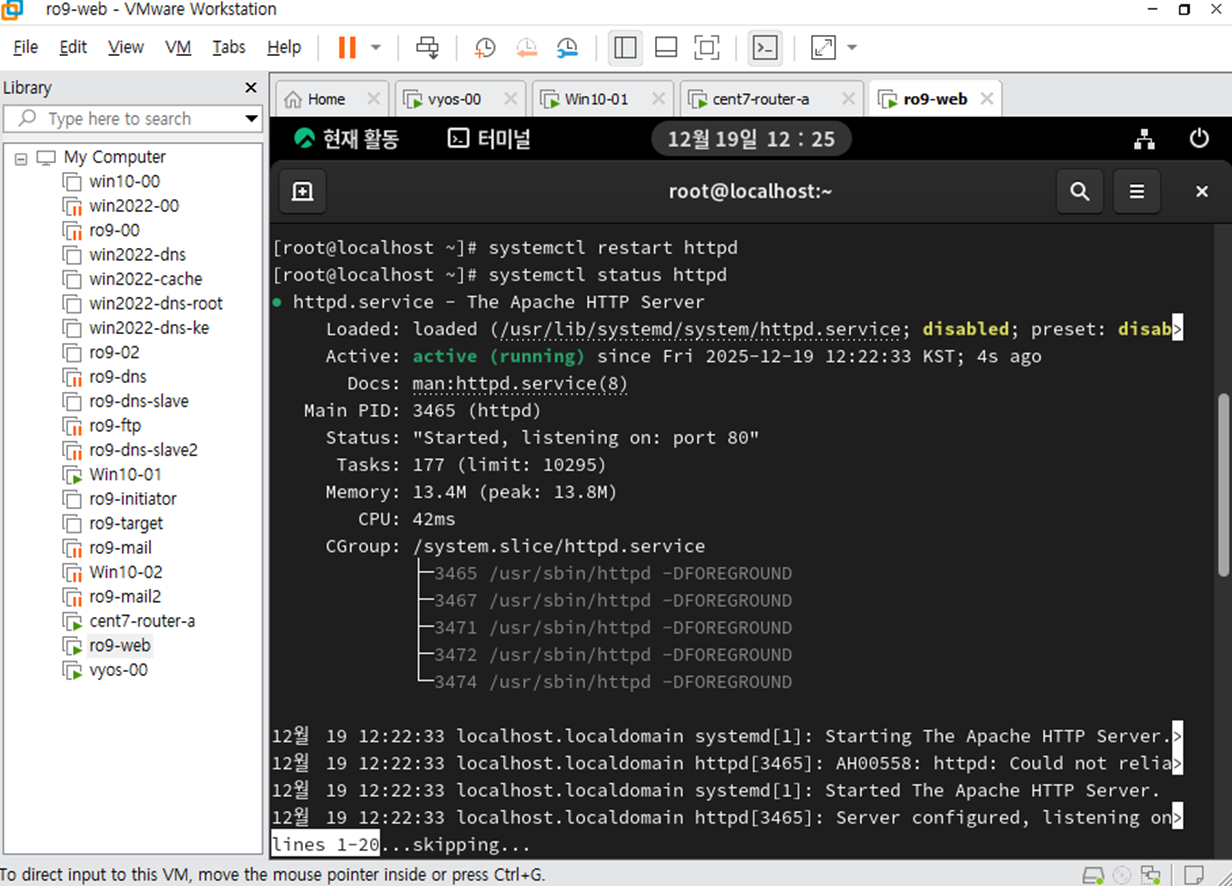Open the Snapshot Manager icon
Image resolution: width=1232 pixels, height=886 pixels.
click(x=567, y=47)
